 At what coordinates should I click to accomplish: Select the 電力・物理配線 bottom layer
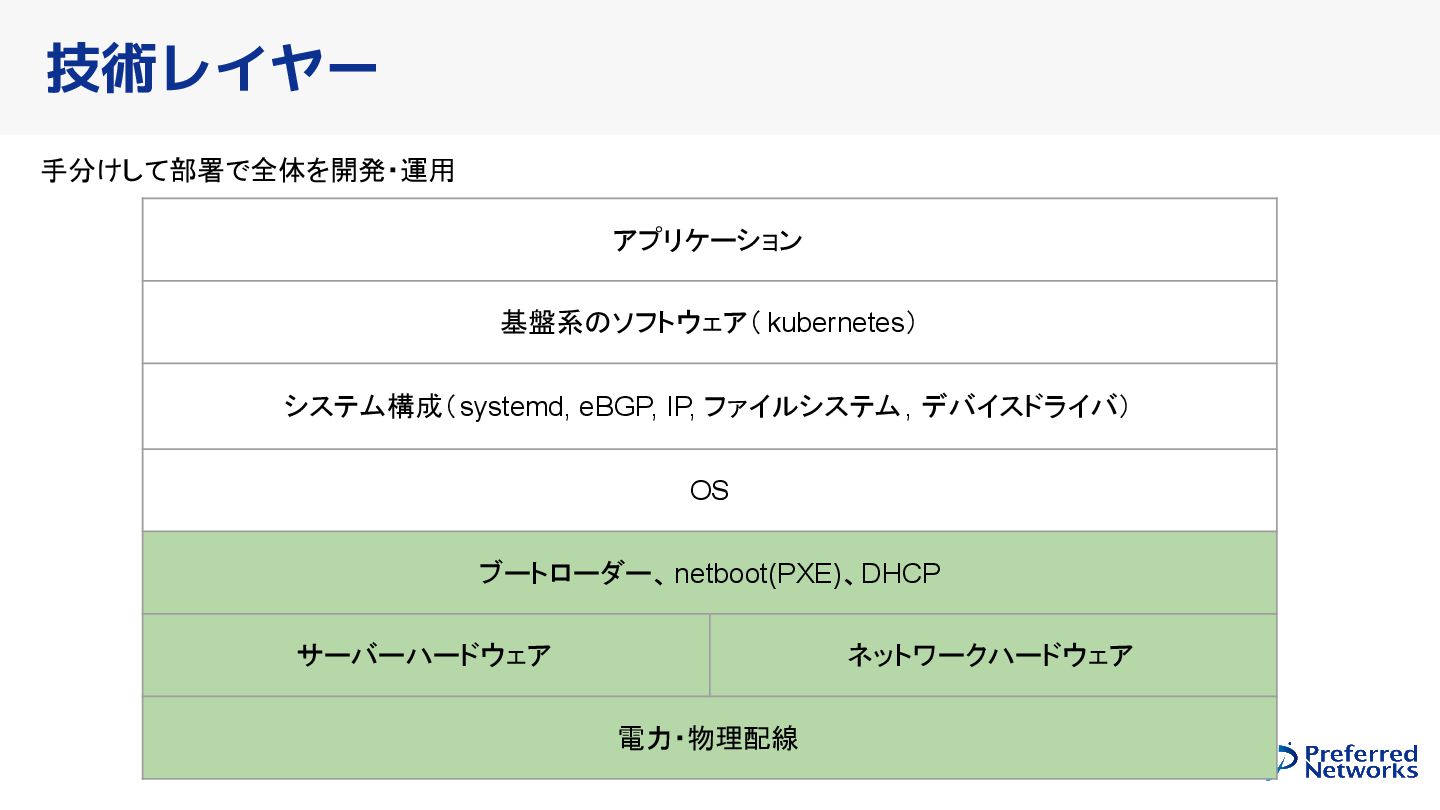coord(708,739)
